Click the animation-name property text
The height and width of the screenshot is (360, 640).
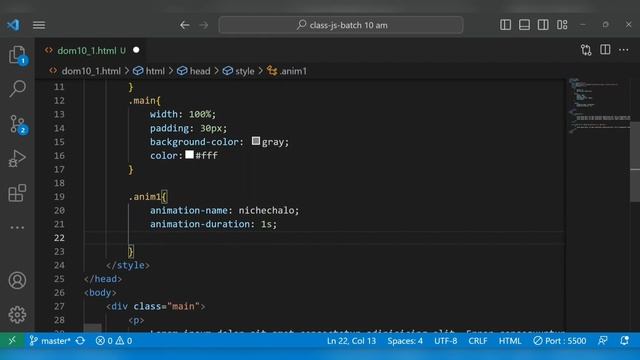(x=189, y=211)
